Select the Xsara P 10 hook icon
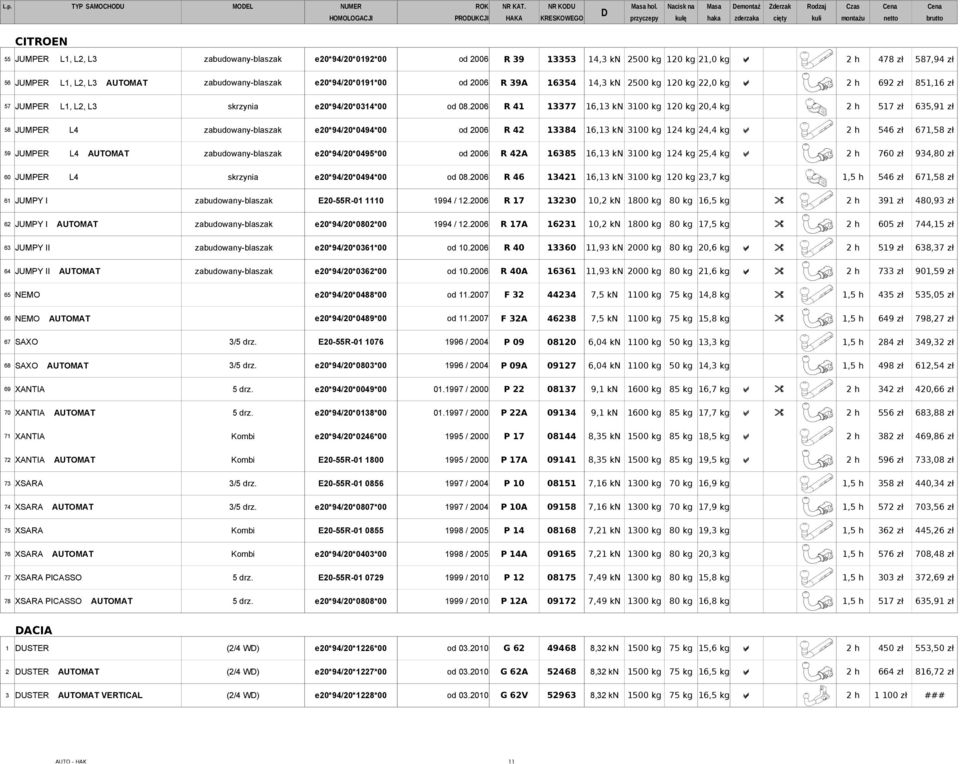 (x=816, y=484)
